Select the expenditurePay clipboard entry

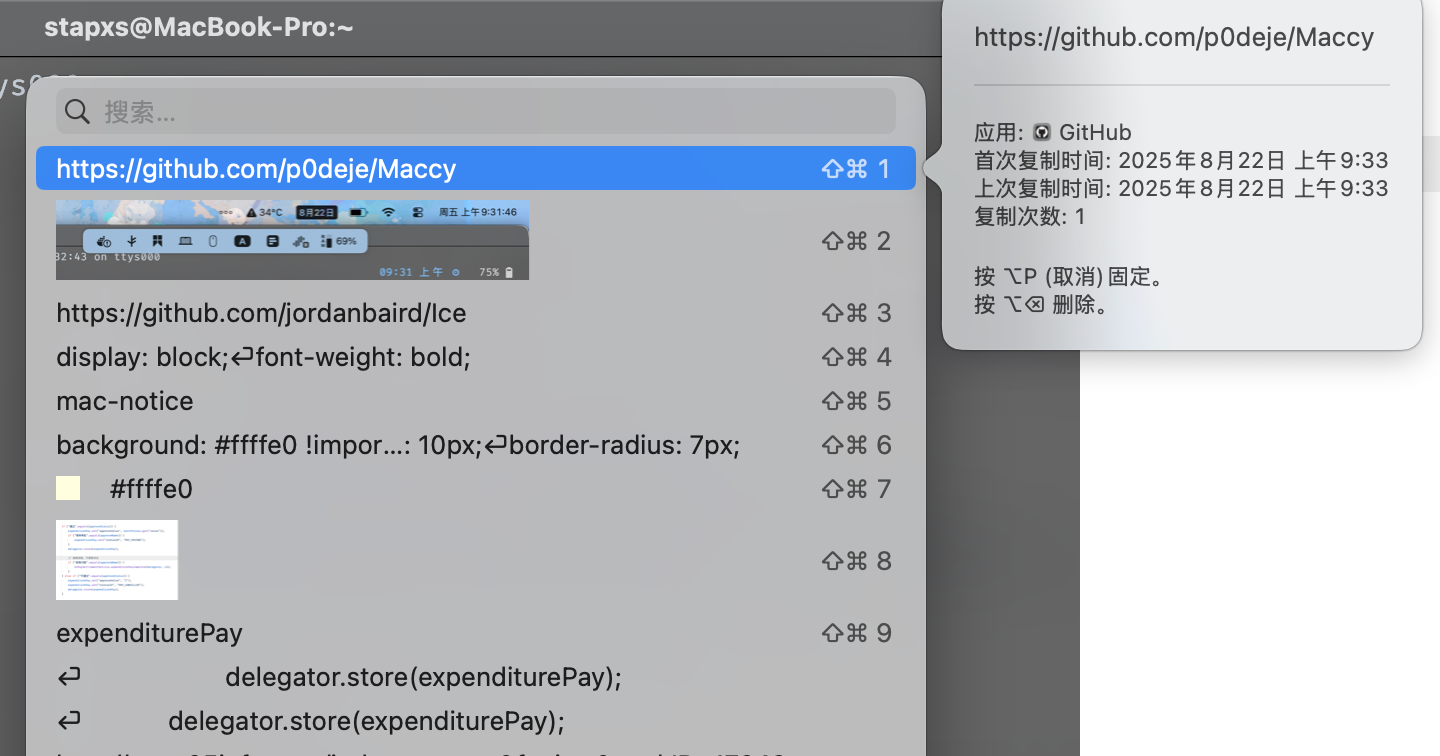(x=476, y=633)
